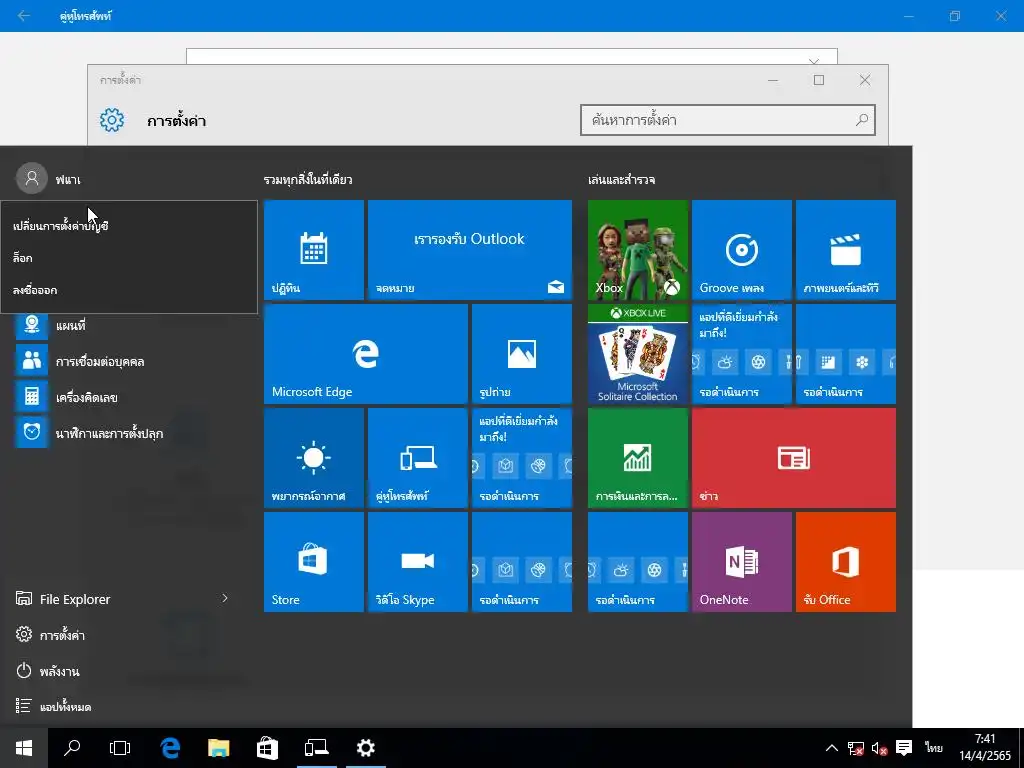Click the Windows Start button in taskbar

coord(24,748)
